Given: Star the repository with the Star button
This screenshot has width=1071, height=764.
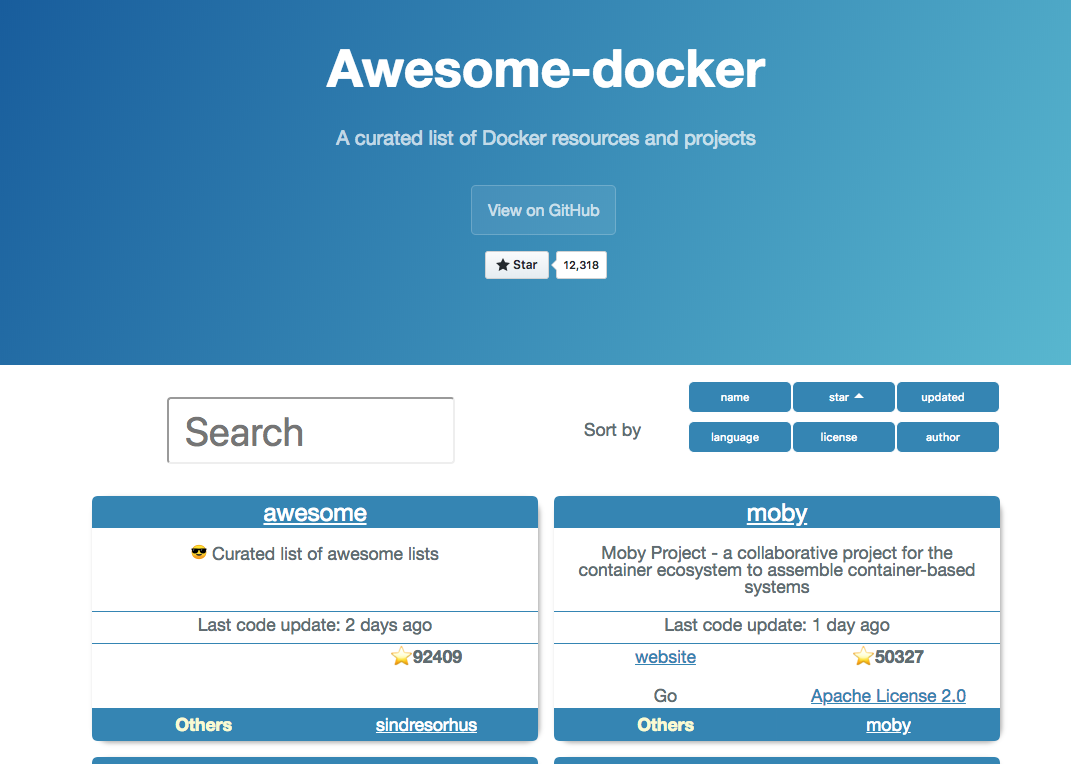Looking at the screenshot, I should (x=516, y=265).
